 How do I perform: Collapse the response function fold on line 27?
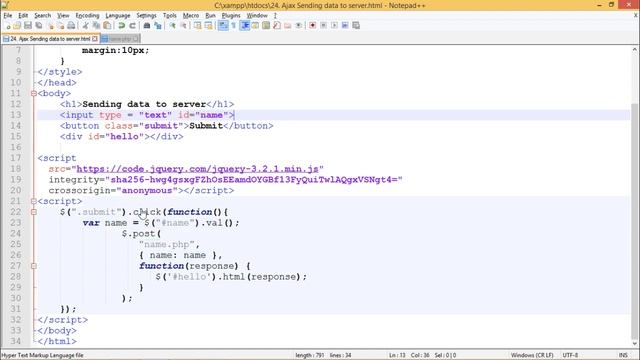(34, 266)
